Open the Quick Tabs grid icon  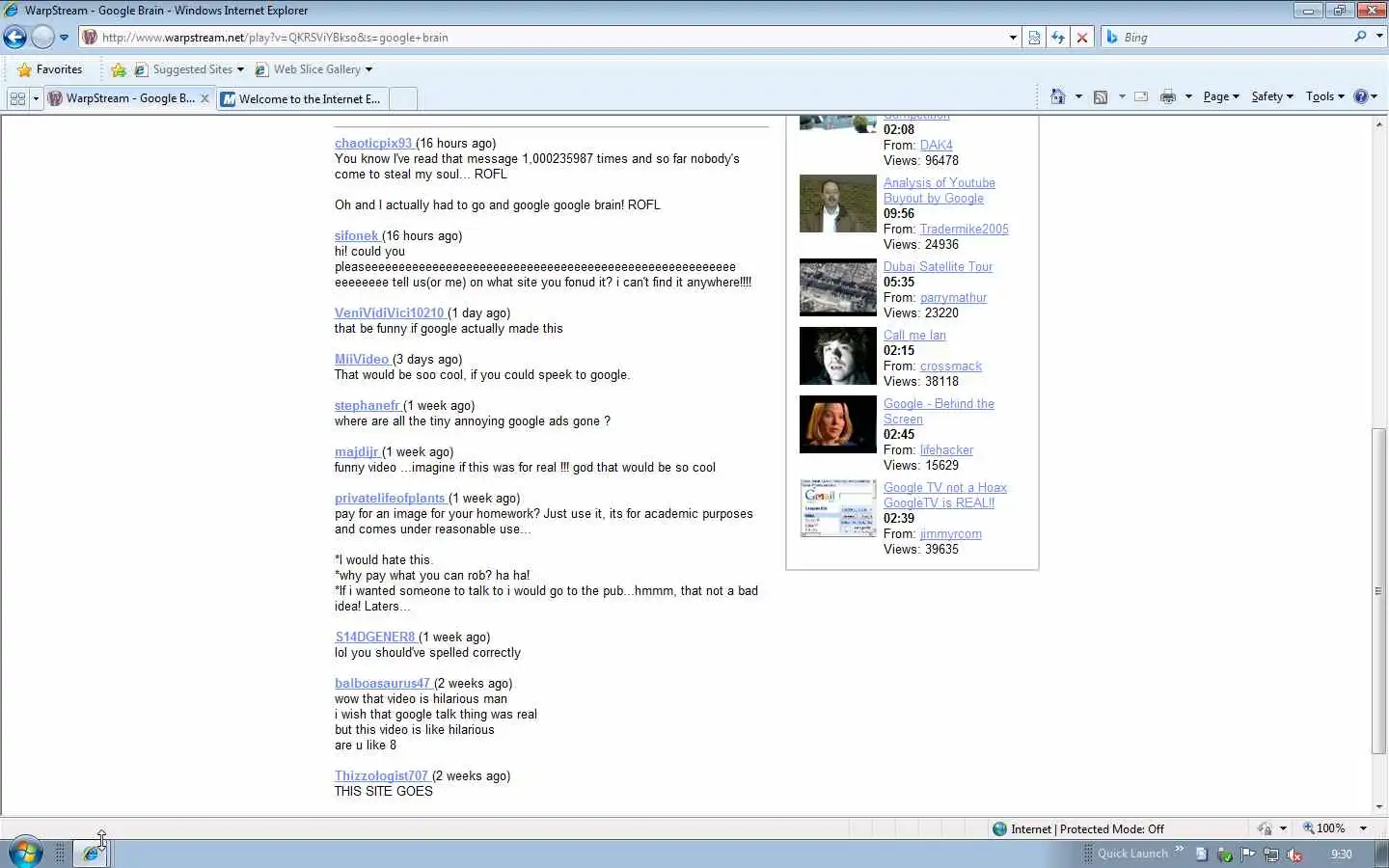pos(17,98)
